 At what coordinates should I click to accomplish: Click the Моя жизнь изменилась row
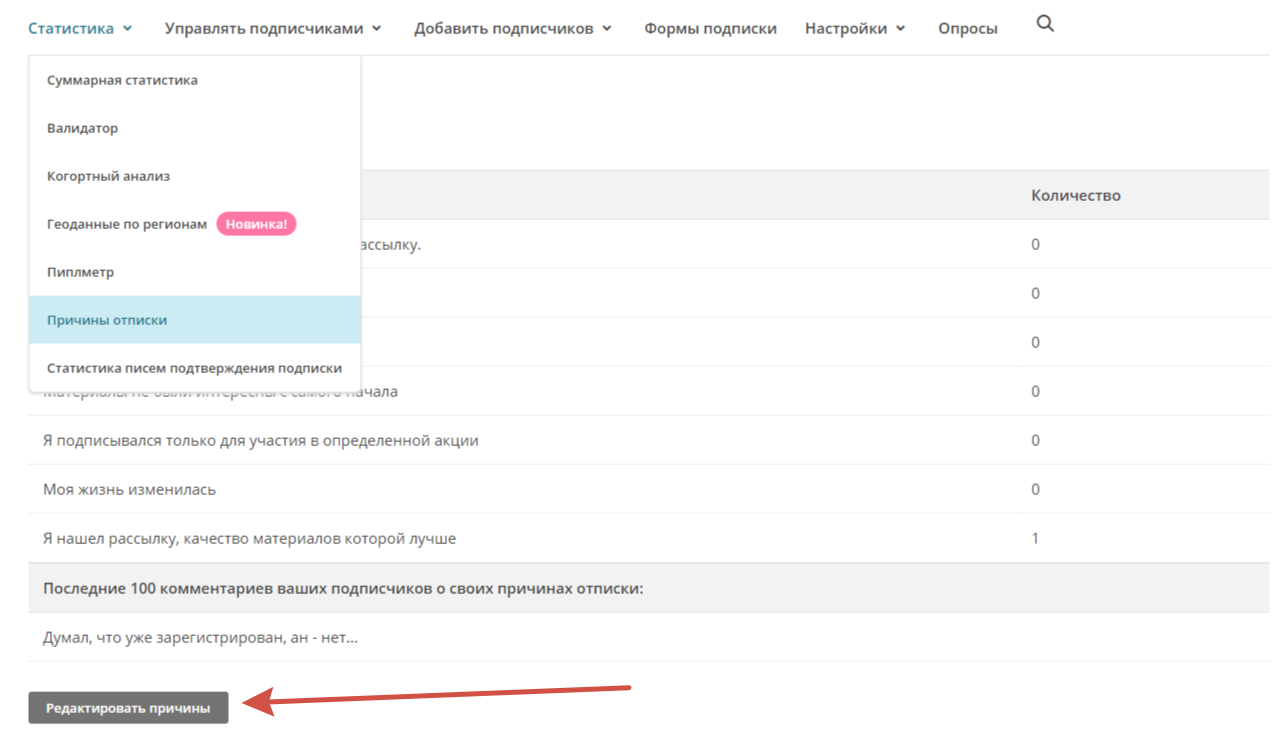coord(129,489)
